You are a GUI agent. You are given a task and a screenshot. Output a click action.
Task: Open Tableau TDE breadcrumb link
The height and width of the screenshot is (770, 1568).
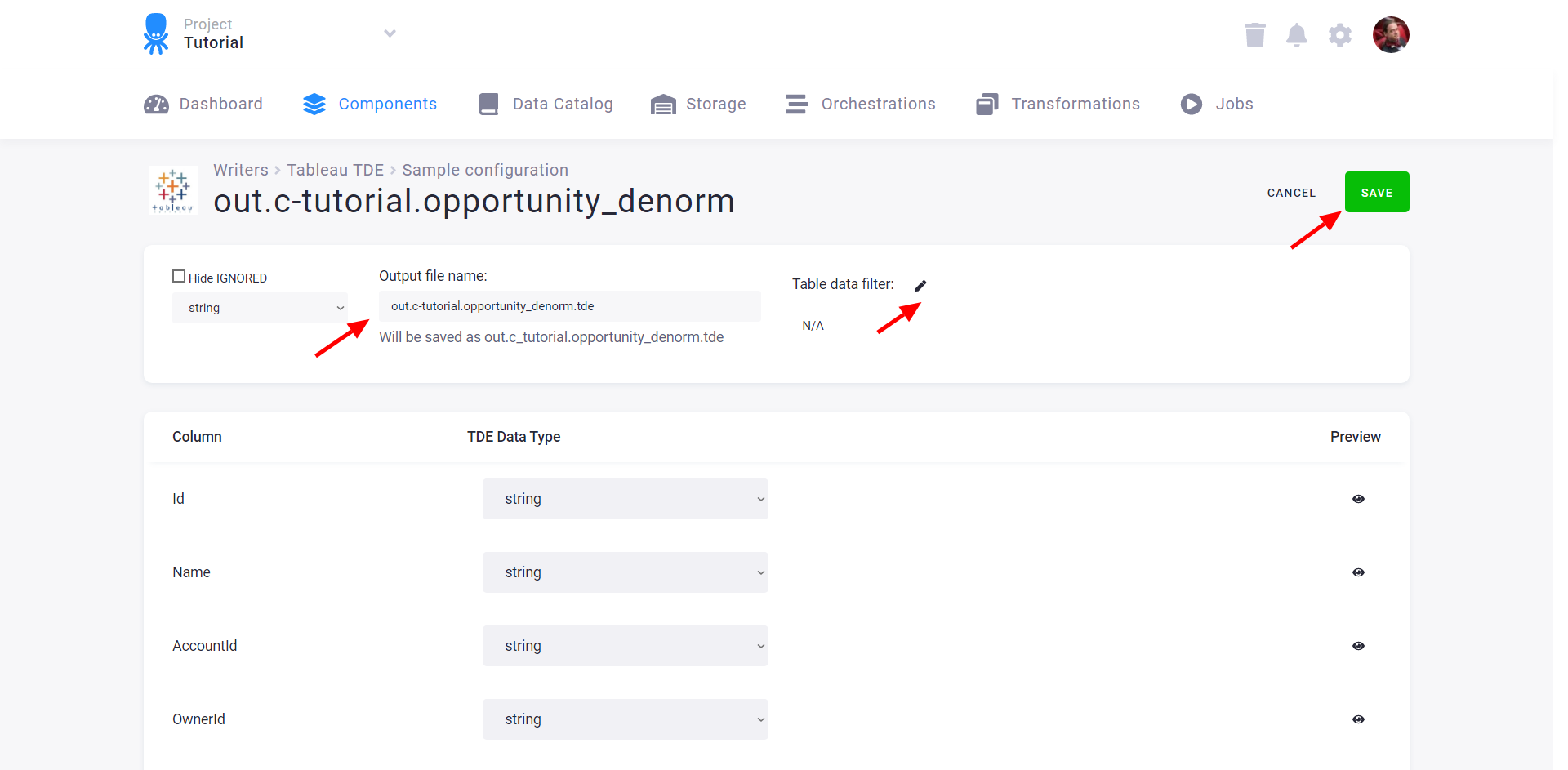tap(335, 170)
